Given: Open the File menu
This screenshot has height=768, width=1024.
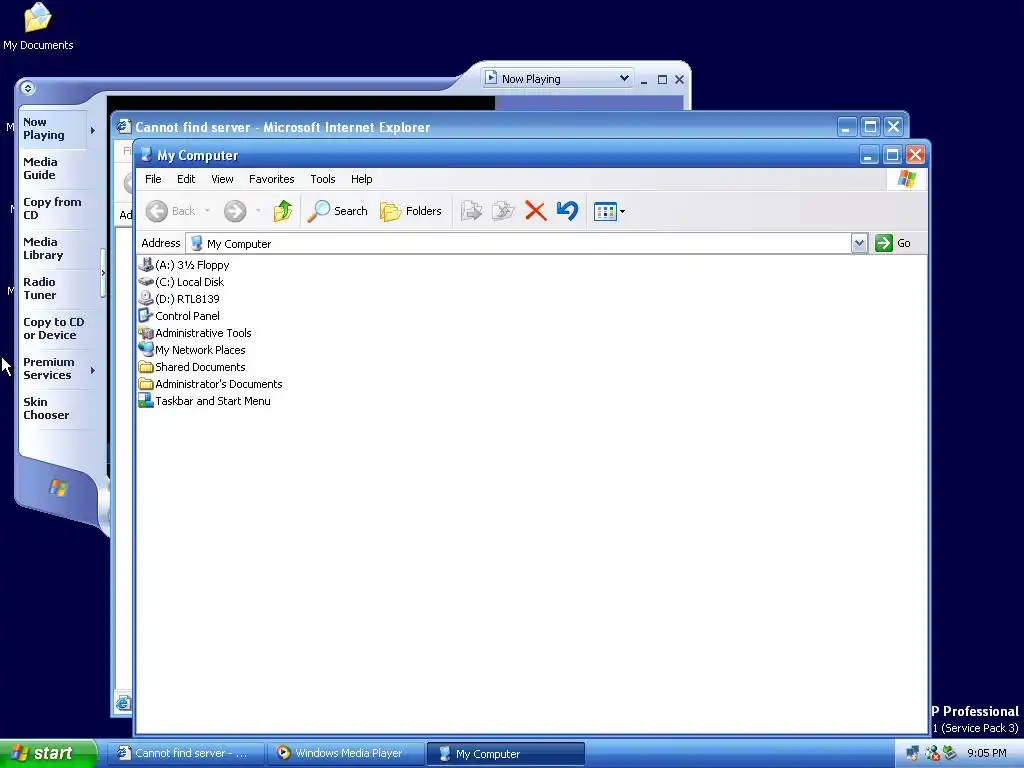Looking at the screenshot, I should [x=153, y=179].
